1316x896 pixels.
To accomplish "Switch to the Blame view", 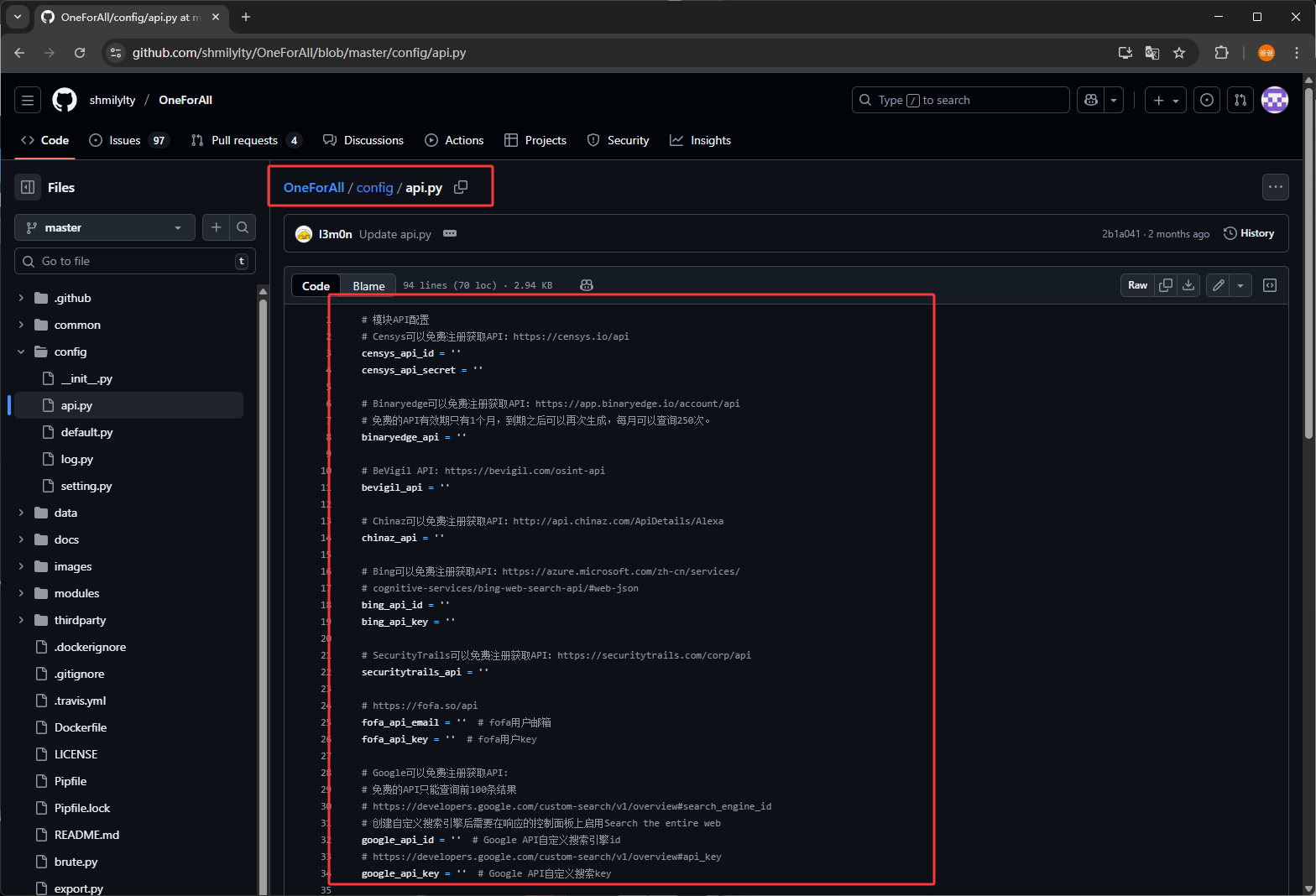I will pyautogui.click(x=368, y=286).
